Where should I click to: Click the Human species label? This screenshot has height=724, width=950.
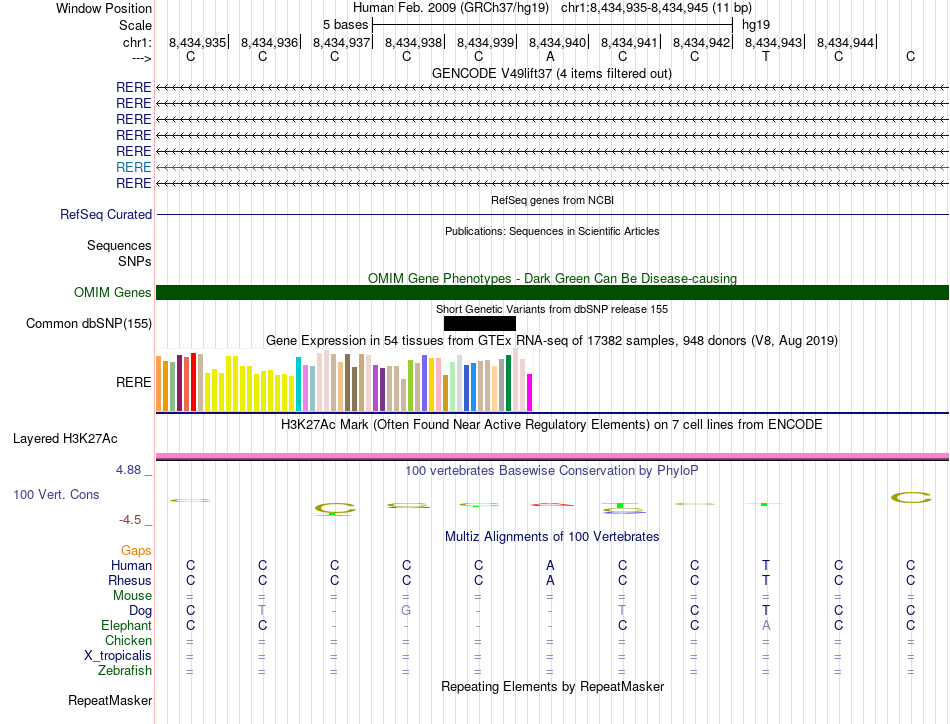(131, 565)
